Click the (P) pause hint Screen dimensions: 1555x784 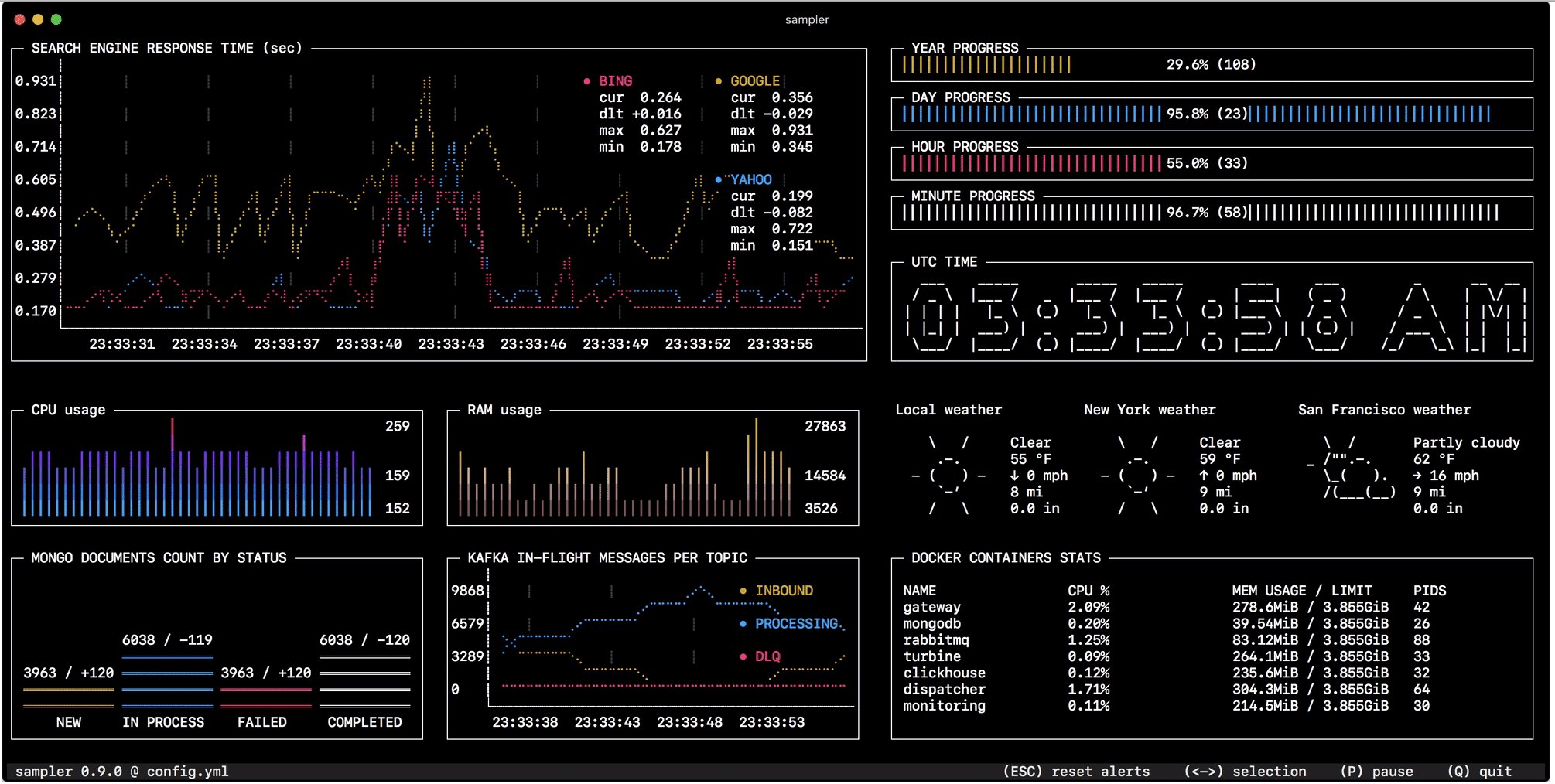(1376, 772)
